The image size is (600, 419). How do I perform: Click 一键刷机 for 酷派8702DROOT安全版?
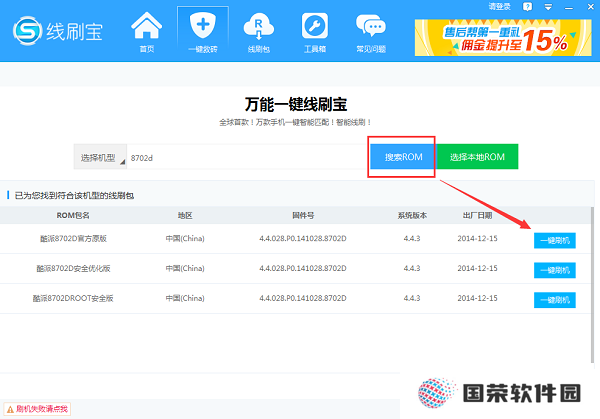(x=555, y=300)
